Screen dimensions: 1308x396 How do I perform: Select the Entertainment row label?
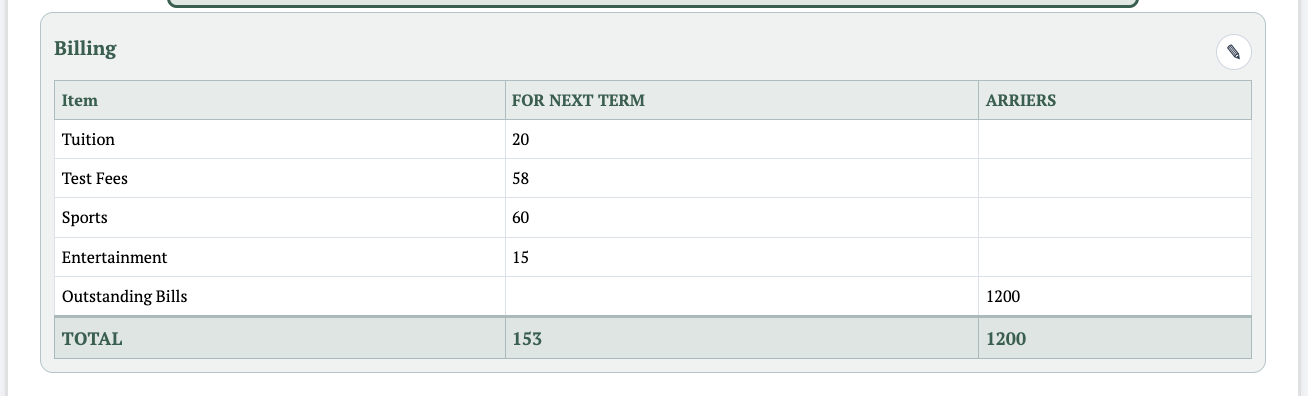114,257
